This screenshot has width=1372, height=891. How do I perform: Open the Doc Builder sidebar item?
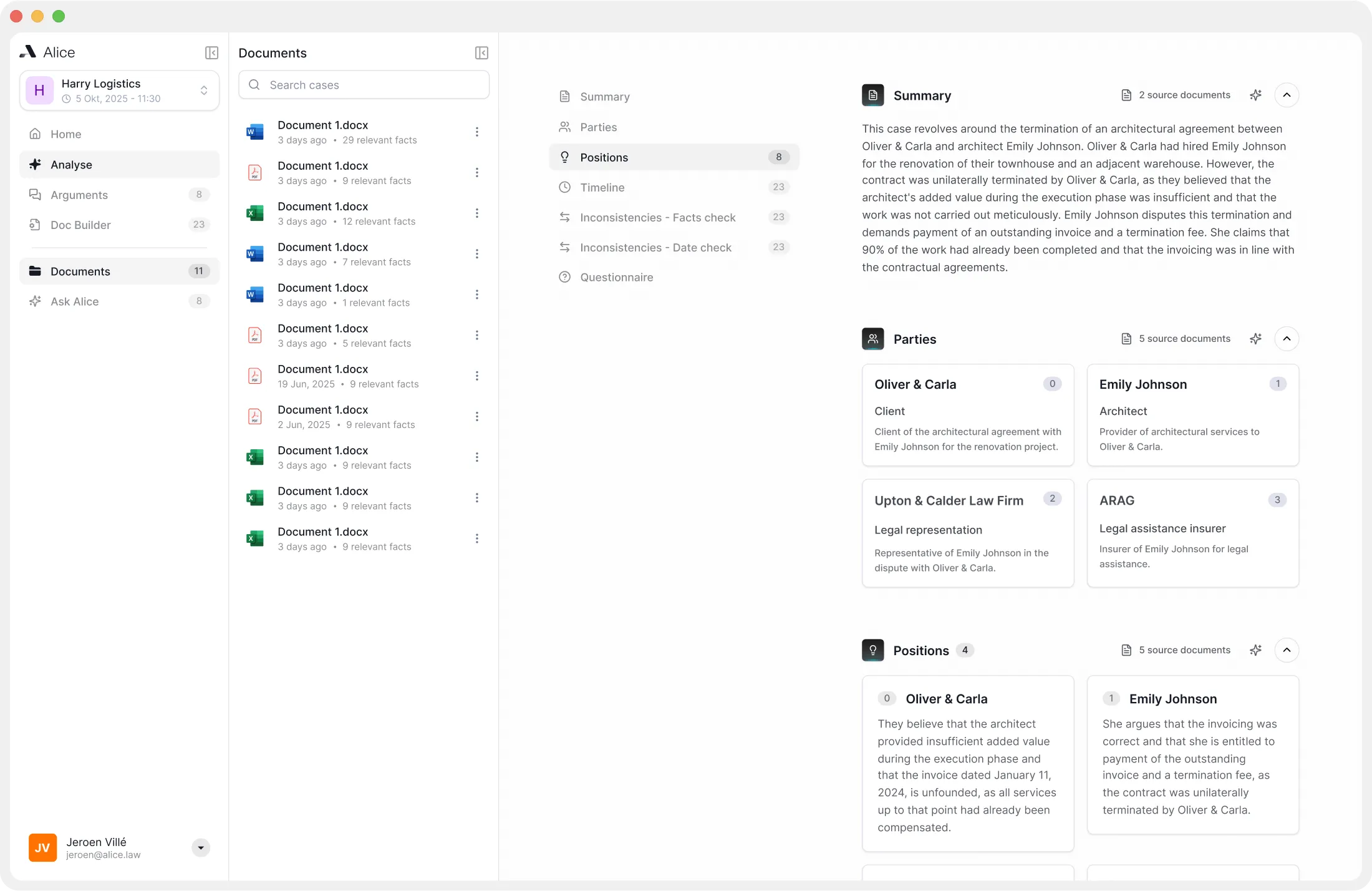click(x=80, y=225)
